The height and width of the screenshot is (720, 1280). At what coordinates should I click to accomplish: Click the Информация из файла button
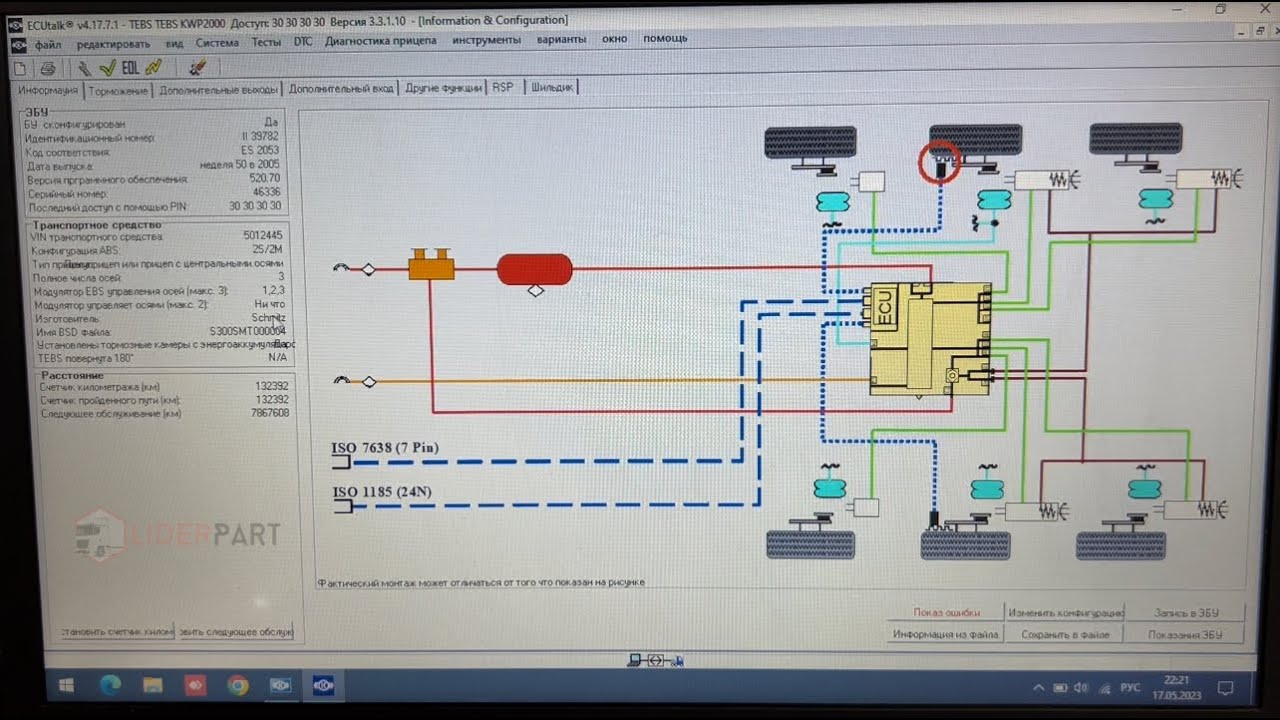coord(946,634)
